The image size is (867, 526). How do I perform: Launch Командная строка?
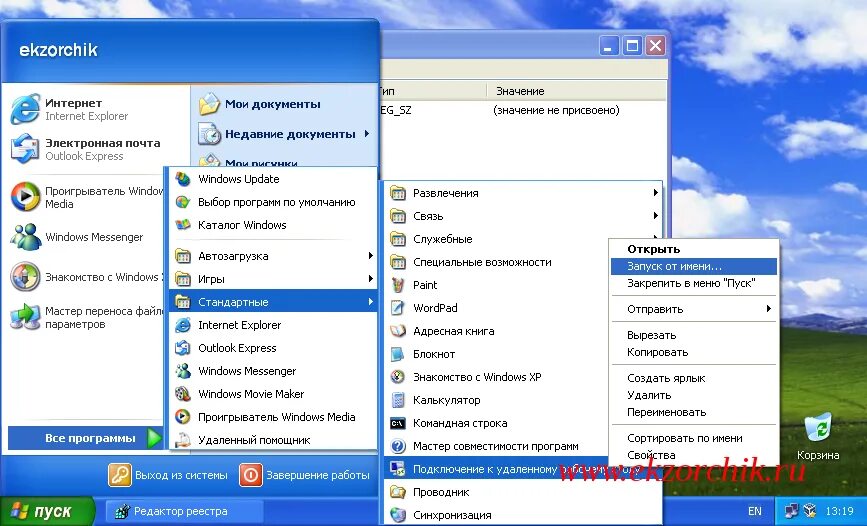pos(495,423)
